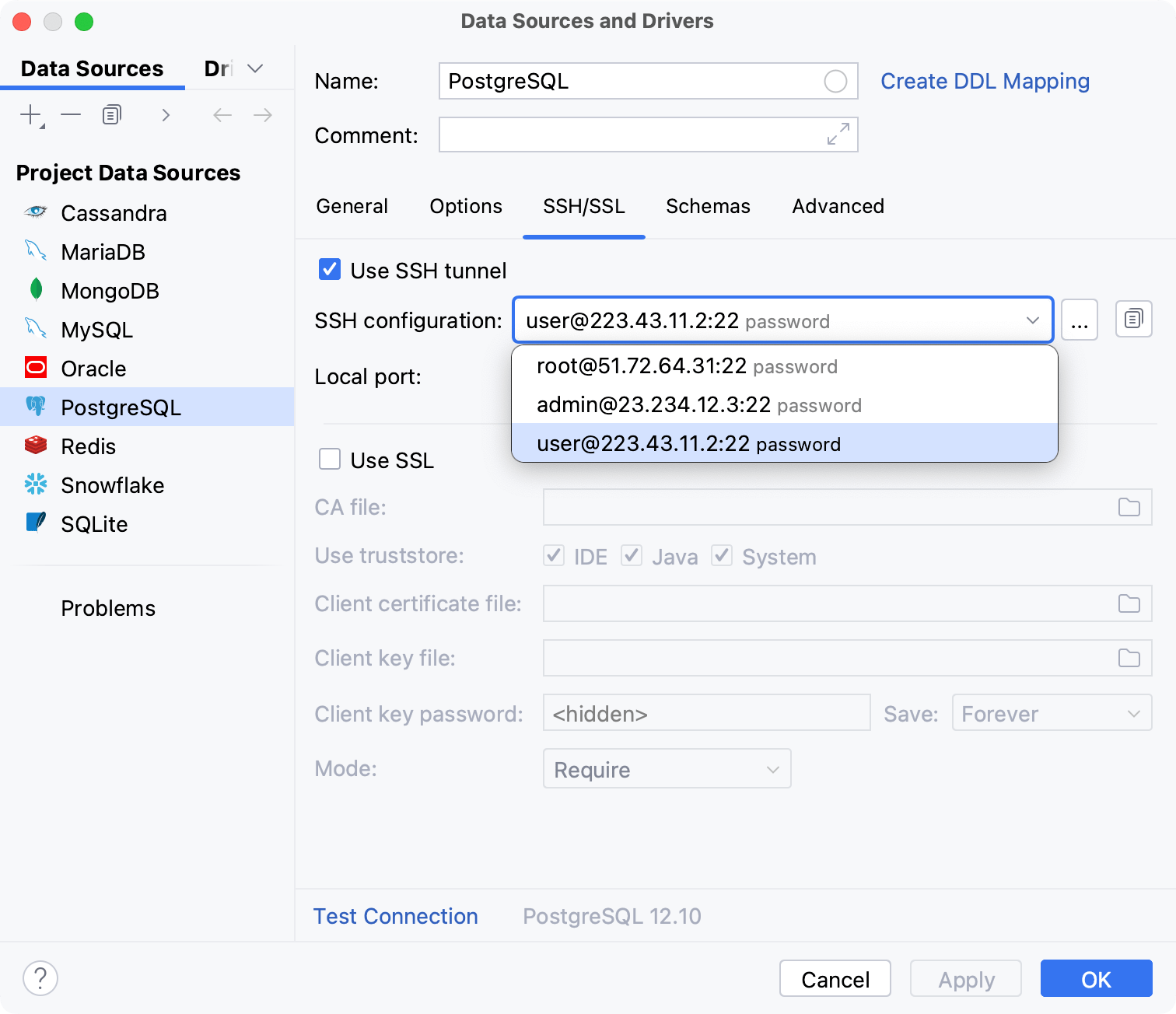Open Create DDL Mapping
Image resolution: width=1176 pixels, height=1014 pixels.
tap(985, 81)
